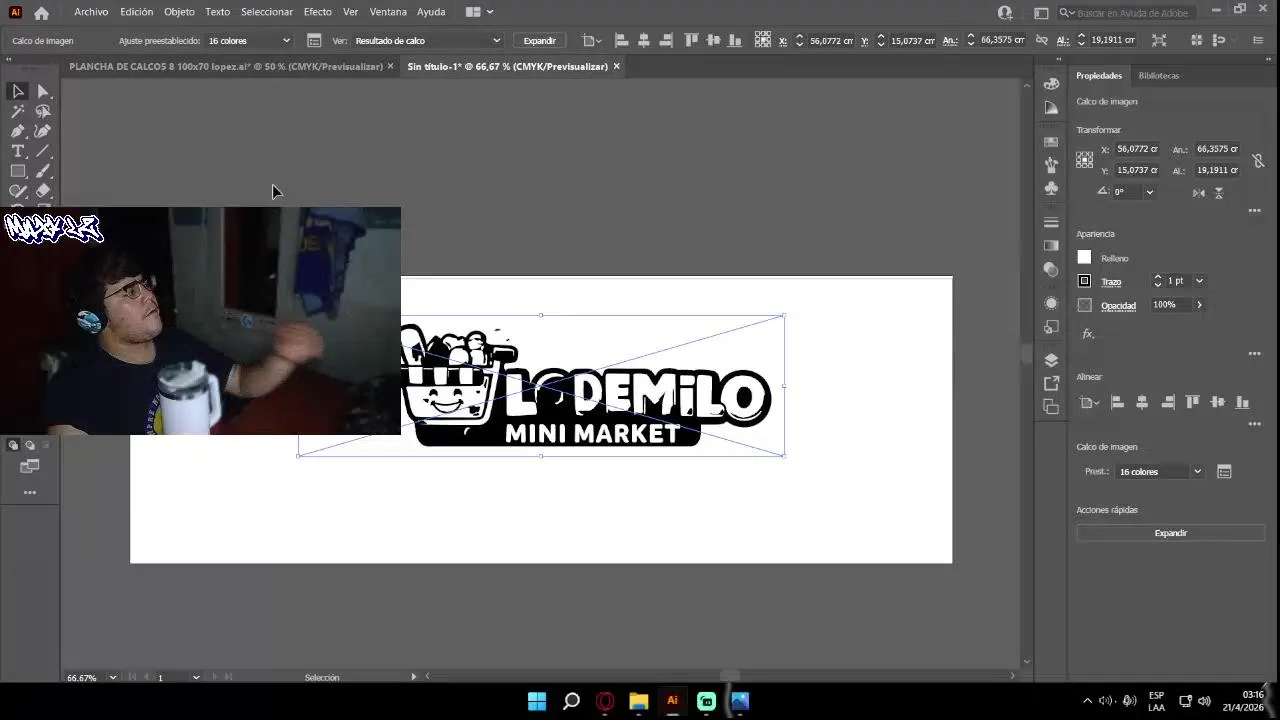Open the rotation angle dropdown
Viewport: 1280px width, 720px height.
1150,192
